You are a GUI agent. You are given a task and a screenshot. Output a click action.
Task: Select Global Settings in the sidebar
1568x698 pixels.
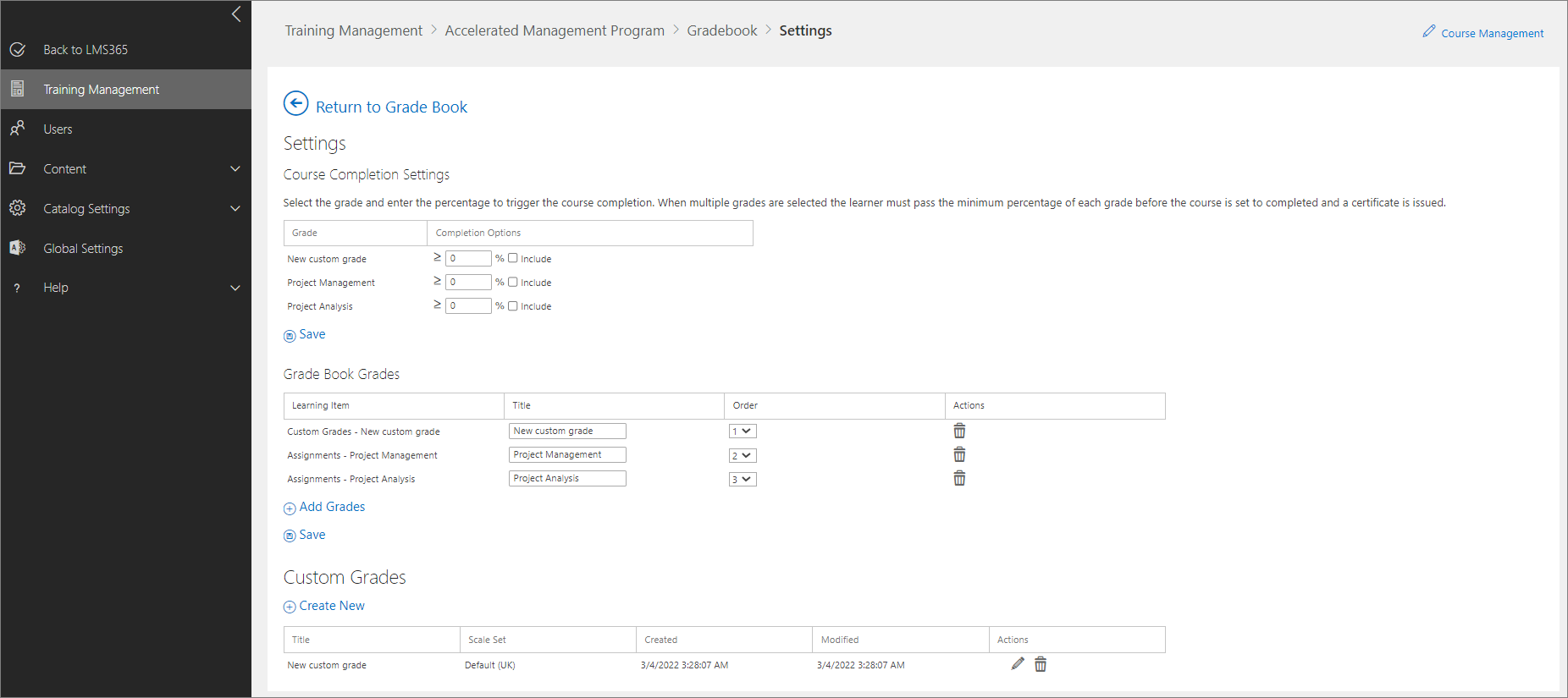tap(83, 249)
